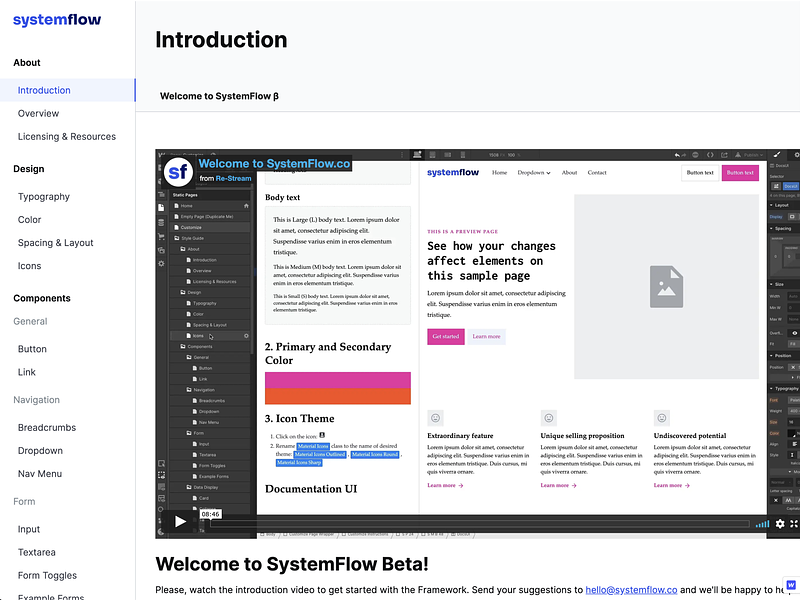The width and height of the screenshot is (800, 600).
Task: Open the Input form page
Action: click(29, 529)
